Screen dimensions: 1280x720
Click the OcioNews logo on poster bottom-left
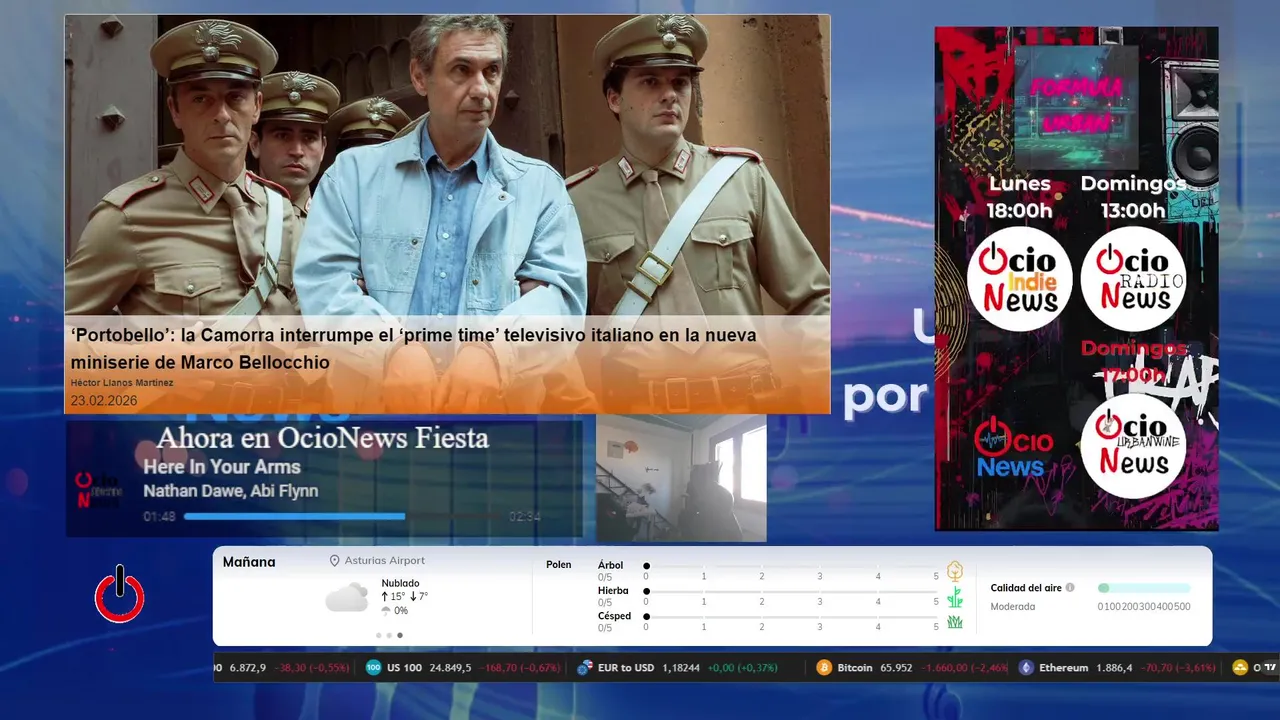click(x=1014, y=447)
